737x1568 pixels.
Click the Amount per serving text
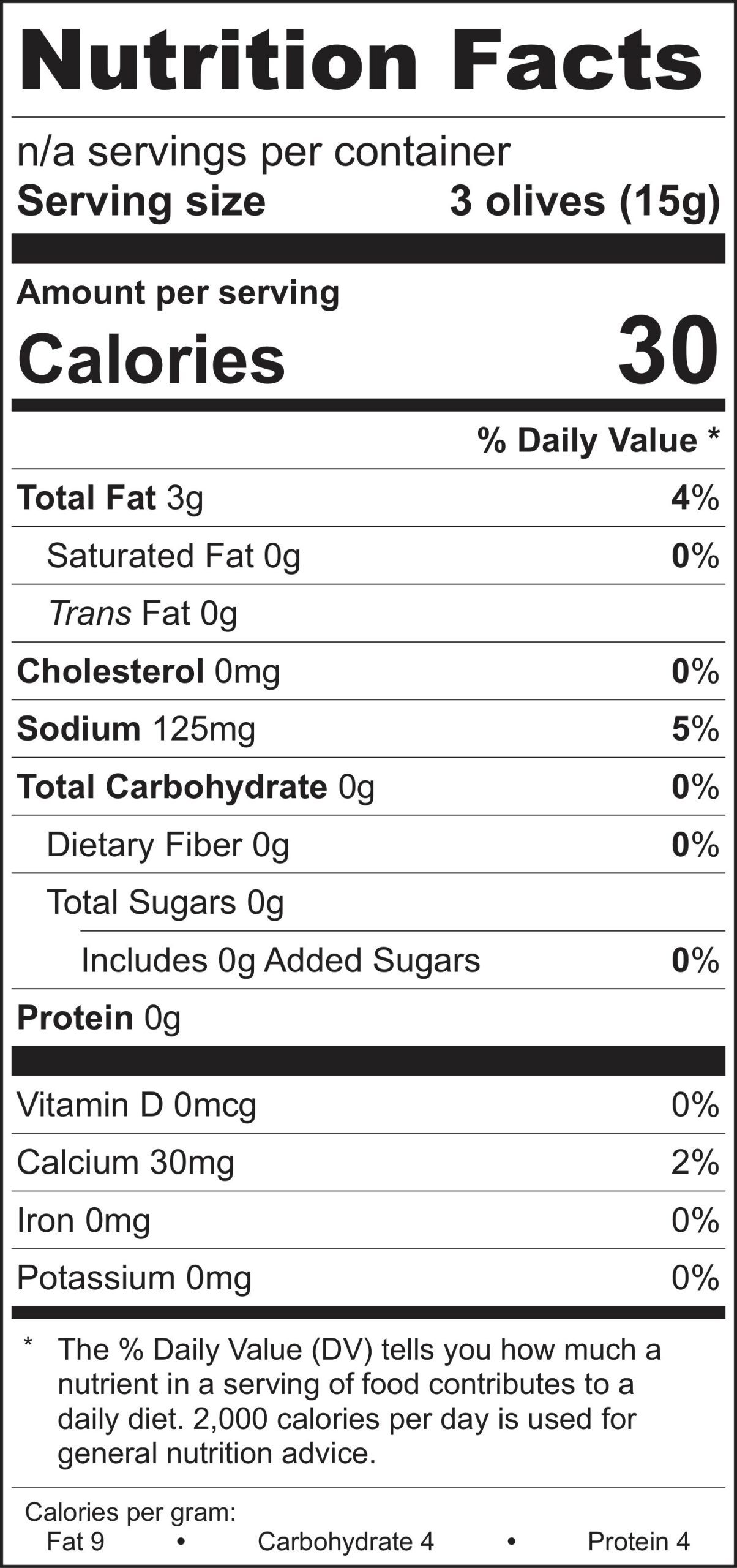[178, 293]
